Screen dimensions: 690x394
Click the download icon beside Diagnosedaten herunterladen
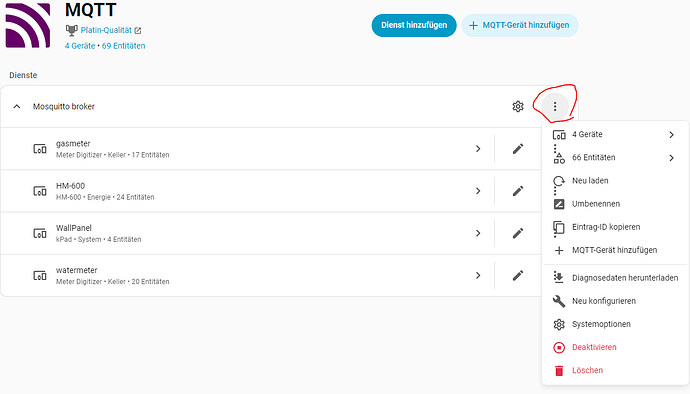[x=559, y=277]
